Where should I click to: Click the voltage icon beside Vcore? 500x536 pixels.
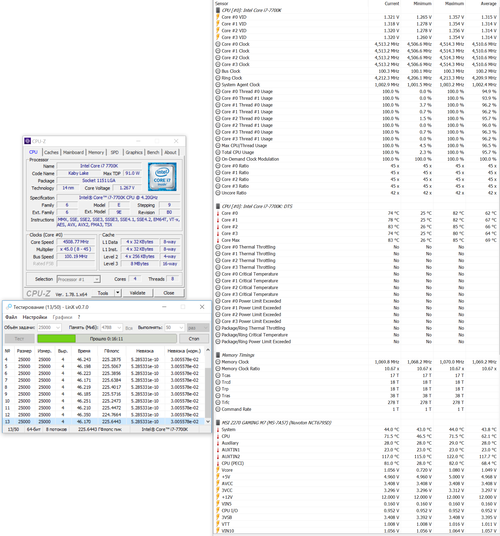(218, 470)
